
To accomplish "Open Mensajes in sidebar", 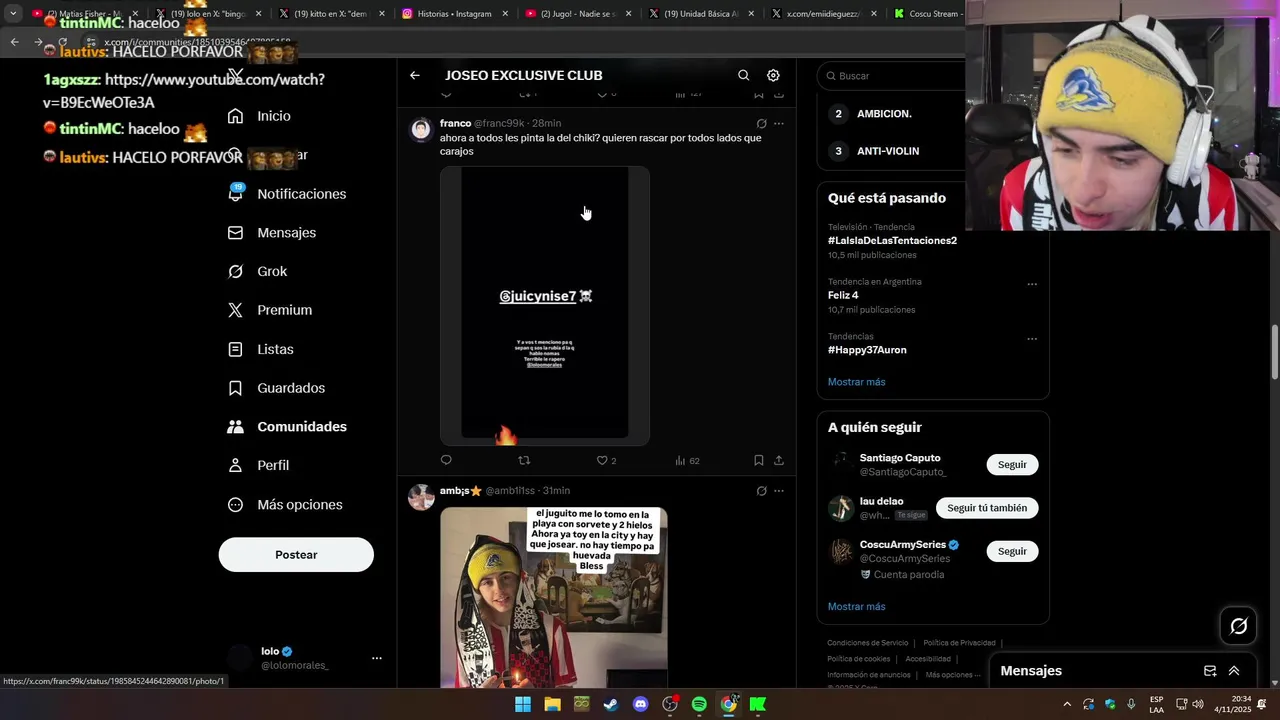I will (x=272, y=233).
